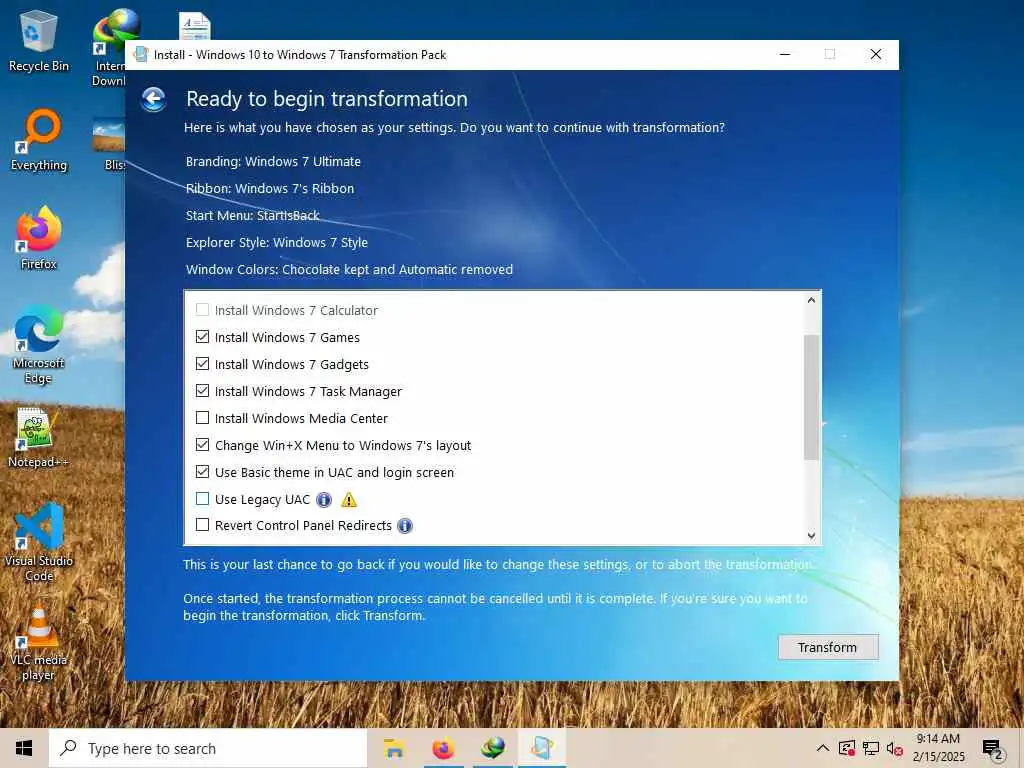Show hidden system tray icons
The image size is (1024, 768).
point(823,748)
